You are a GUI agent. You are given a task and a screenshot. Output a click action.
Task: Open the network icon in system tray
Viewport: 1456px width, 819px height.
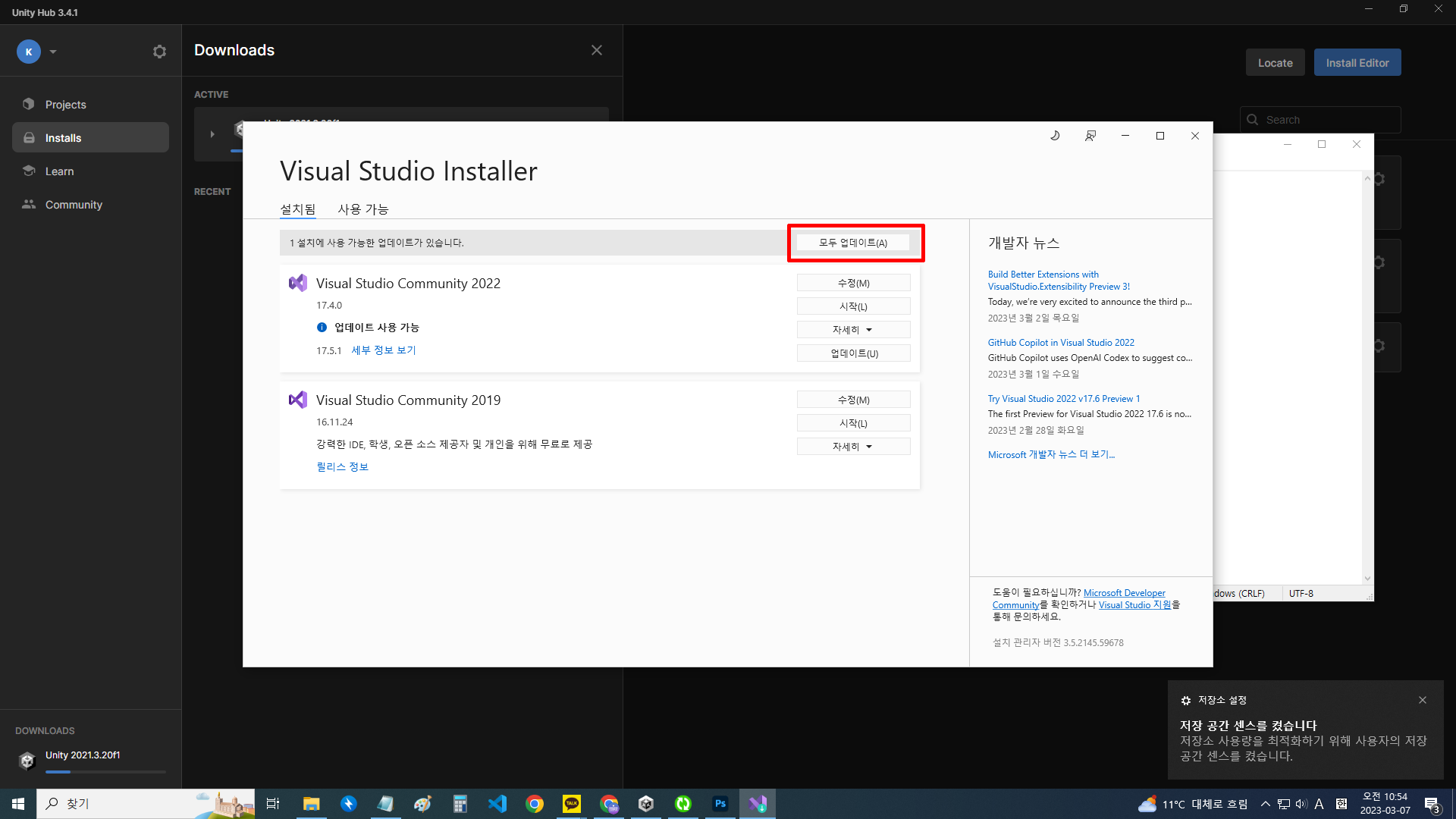[x=1283, y=804]
